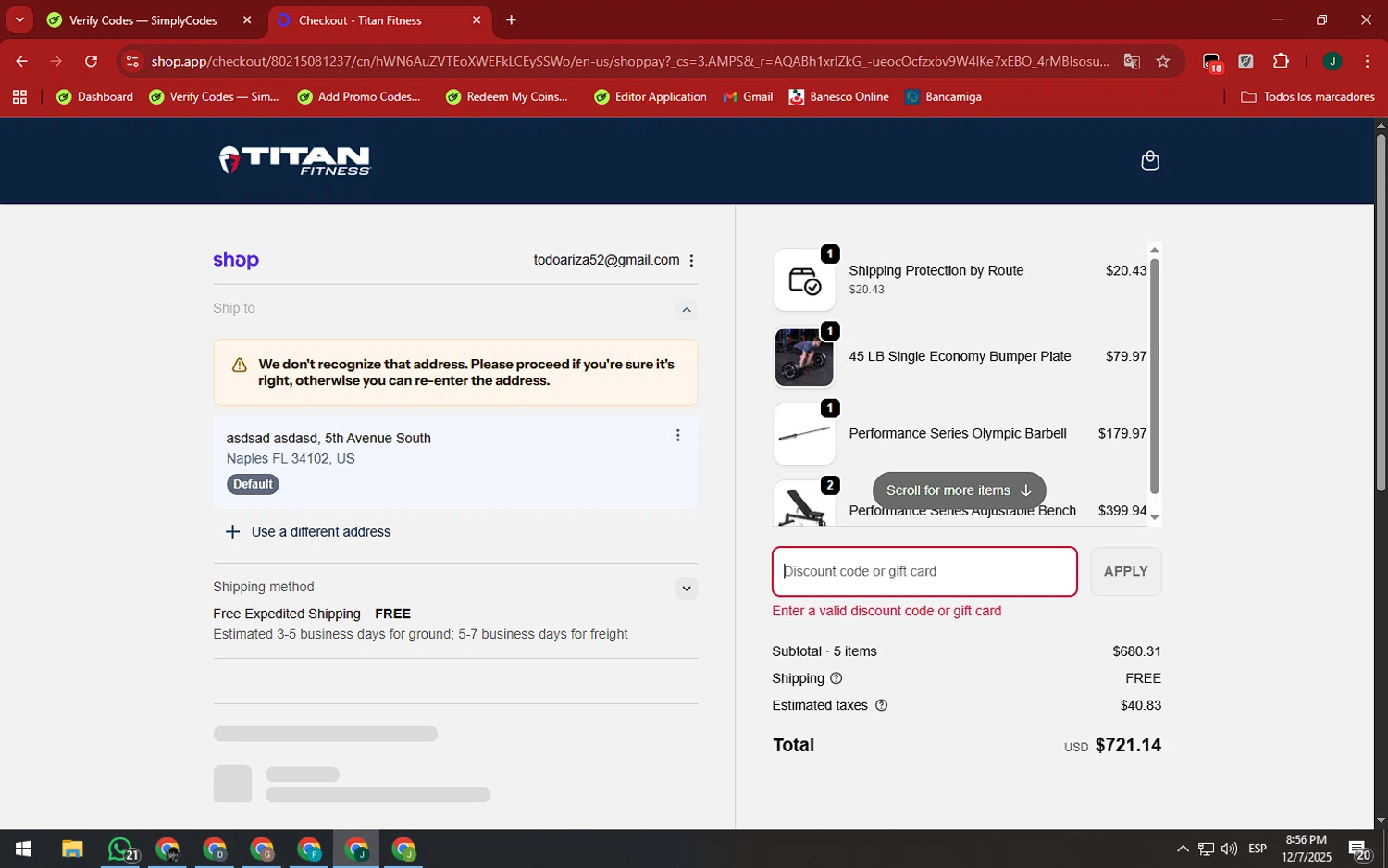The height and width of the screenshot is (868, 1388).
Task: Open the Gmail bookmark
Action: [x=748, y=96]
